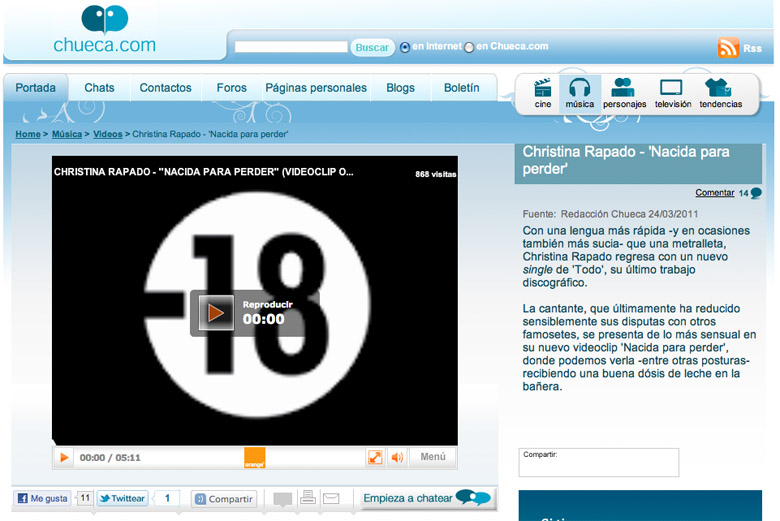780x521 pixels.
Task: Open the video player Menú button
Action: click(x=433, y=457)
